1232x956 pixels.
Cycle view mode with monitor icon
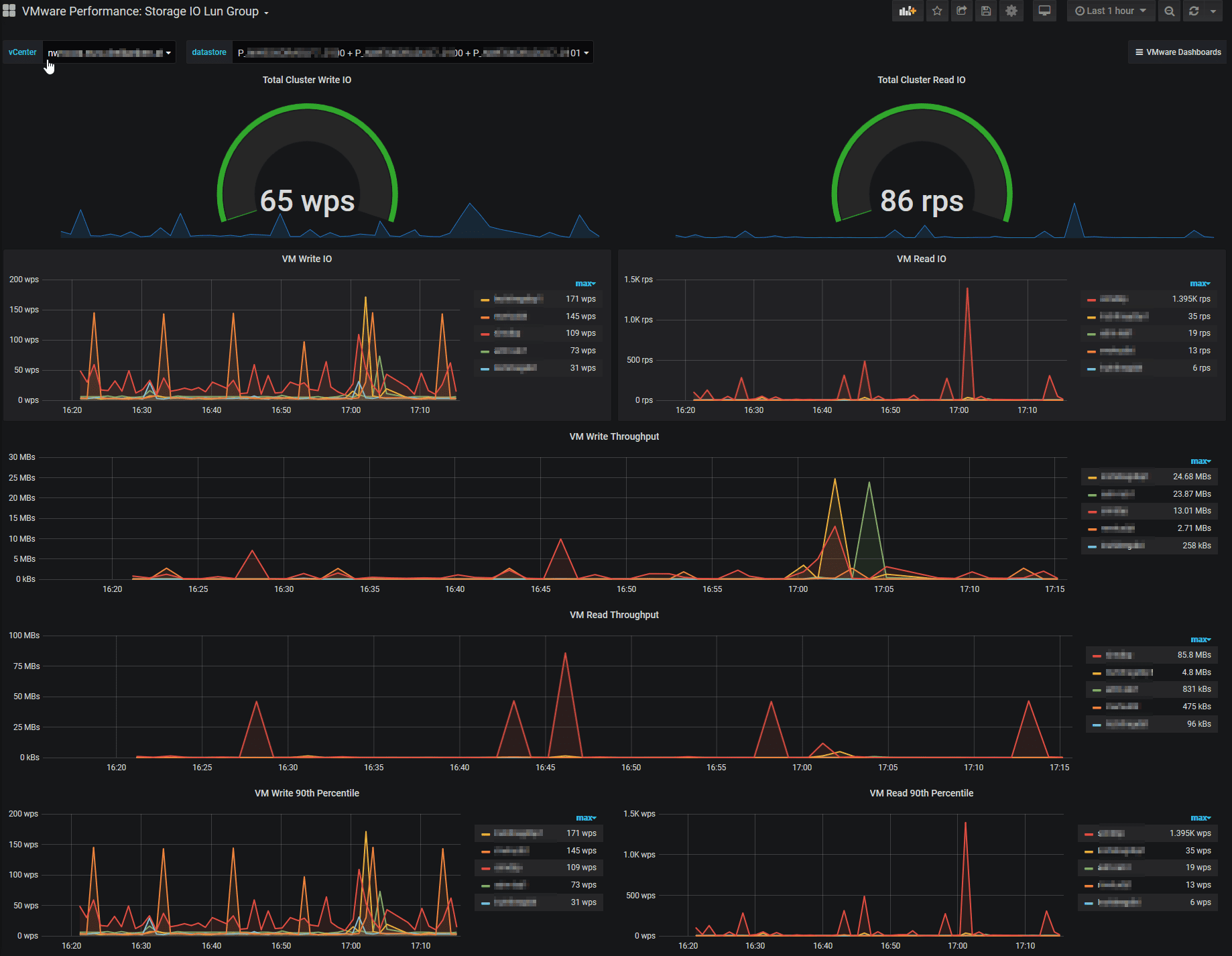pos(1044,11)
